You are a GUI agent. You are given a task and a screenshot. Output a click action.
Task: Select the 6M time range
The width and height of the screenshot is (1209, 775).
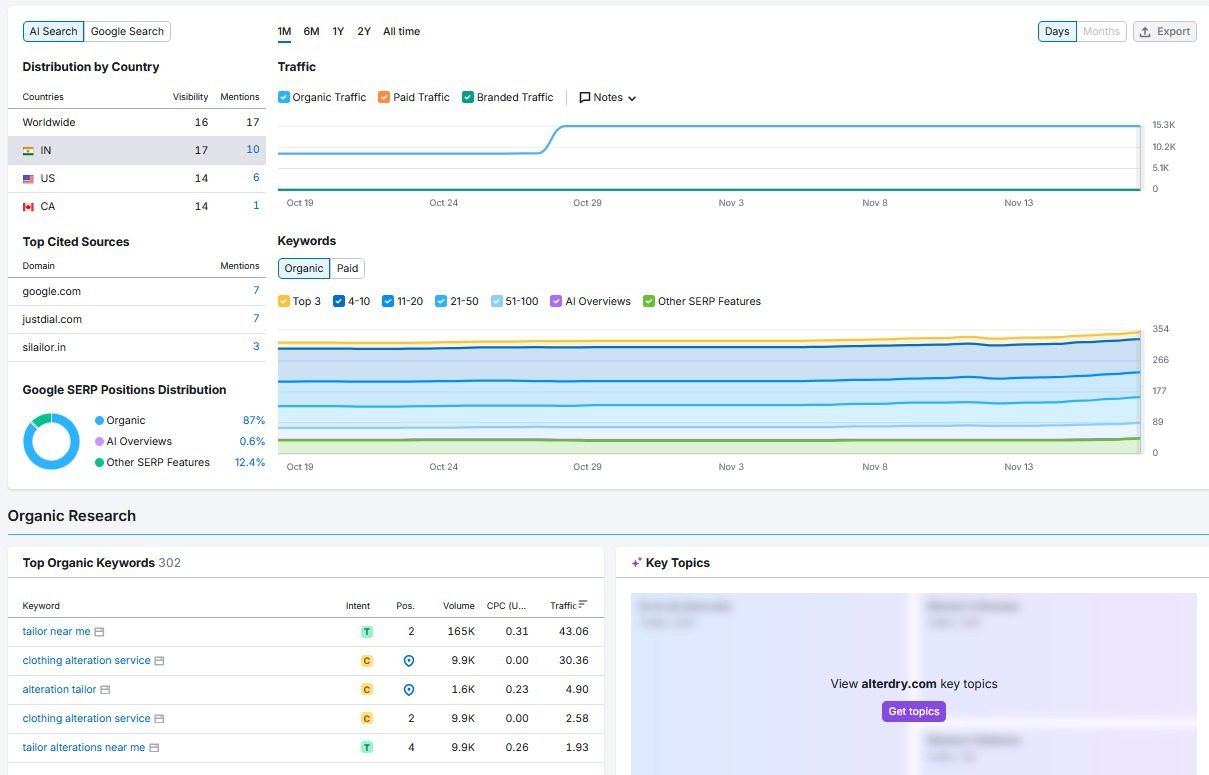tap(311, 32)
